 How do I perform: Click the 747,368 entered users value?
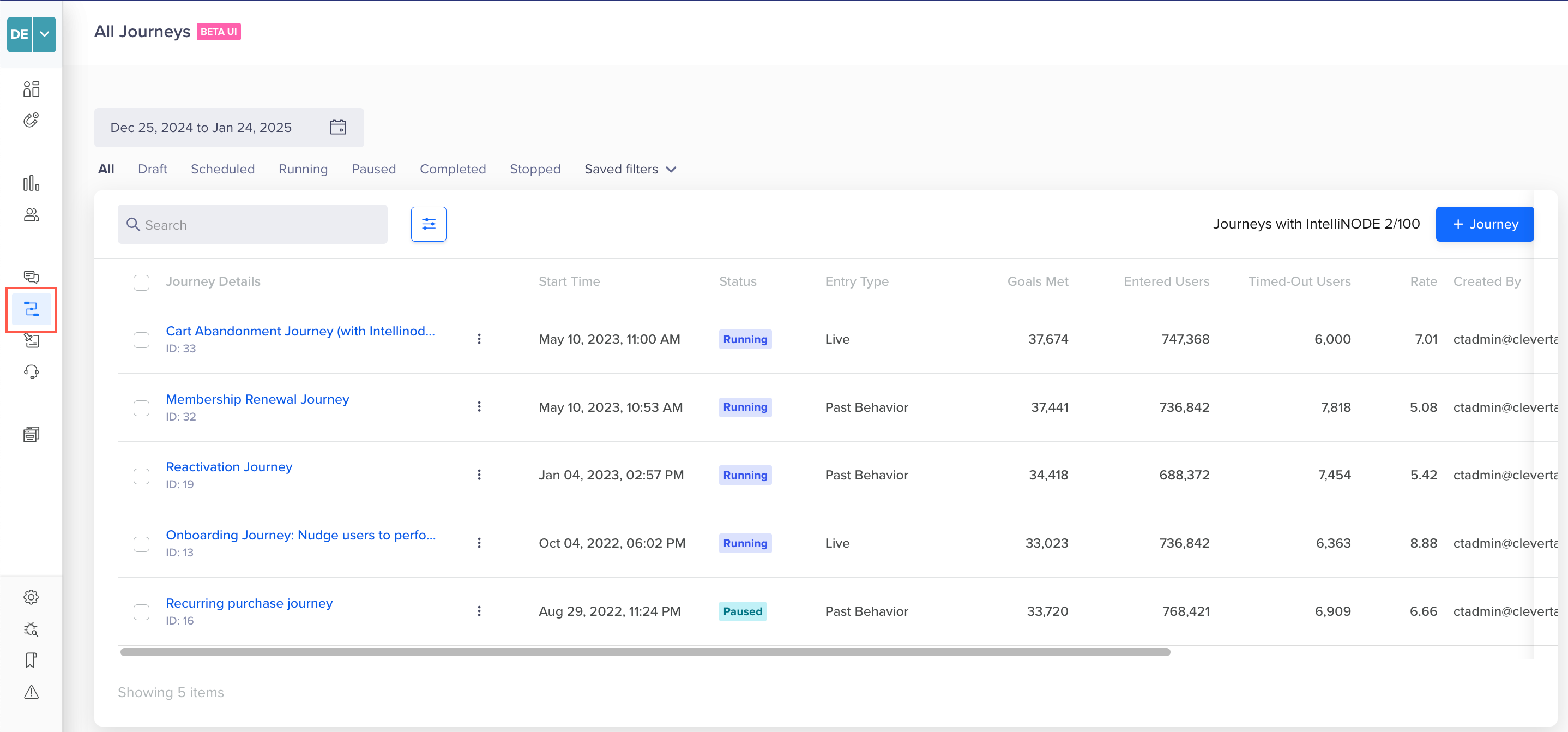1185,339
